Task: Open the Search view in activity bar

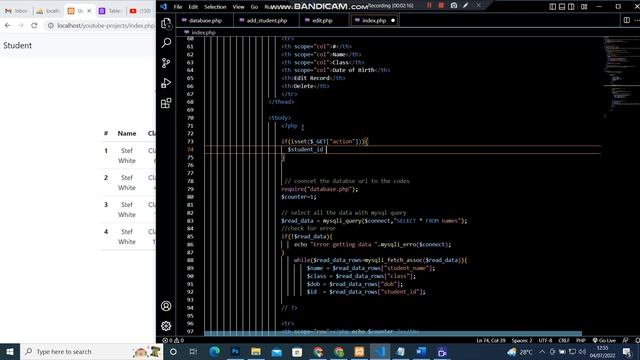Action: coord(166,42)
